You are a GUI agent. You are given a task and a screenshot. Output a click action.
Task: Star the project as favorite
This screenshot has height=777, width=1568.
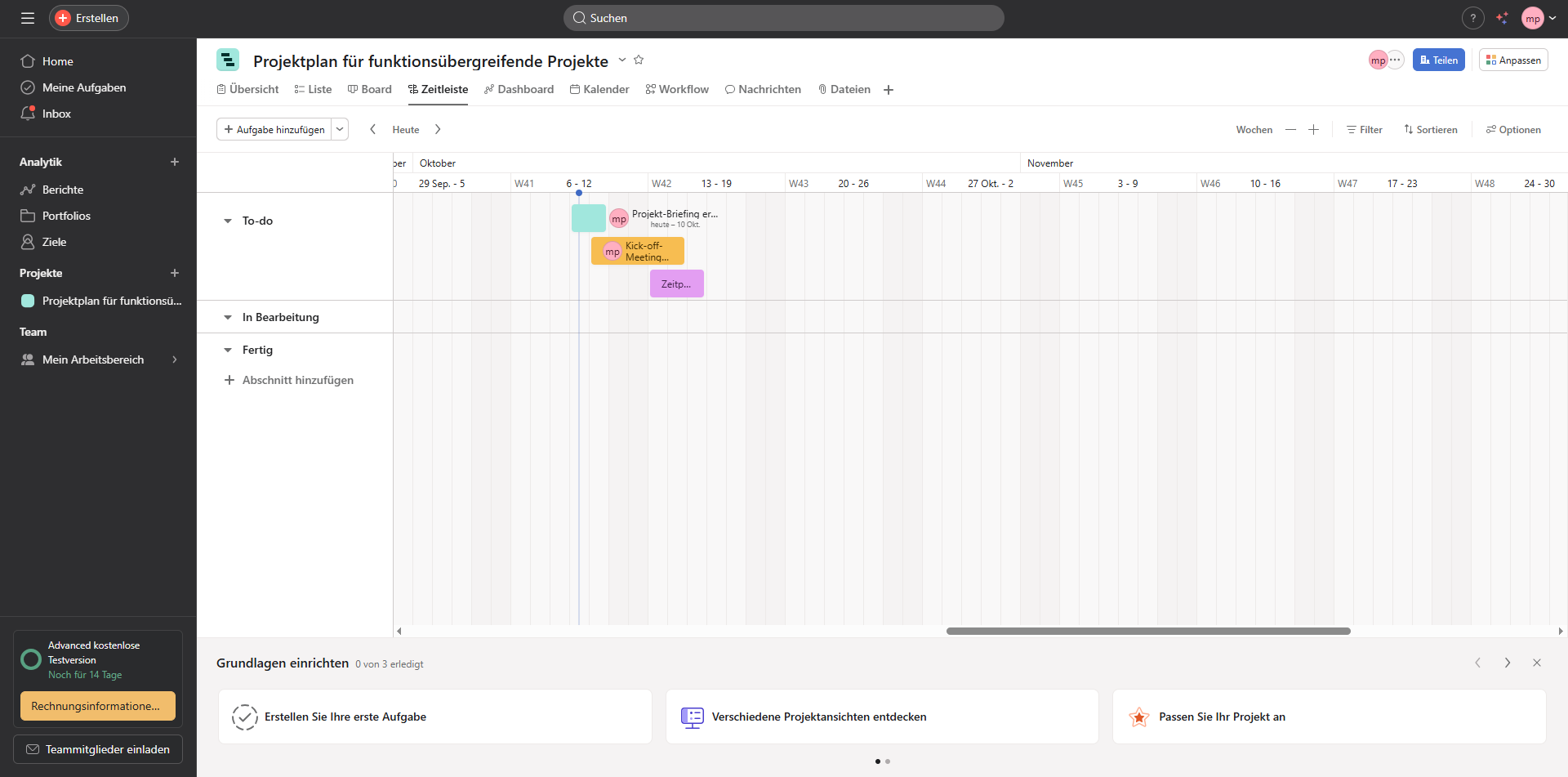pyautogui.click(x=639, y=60)
